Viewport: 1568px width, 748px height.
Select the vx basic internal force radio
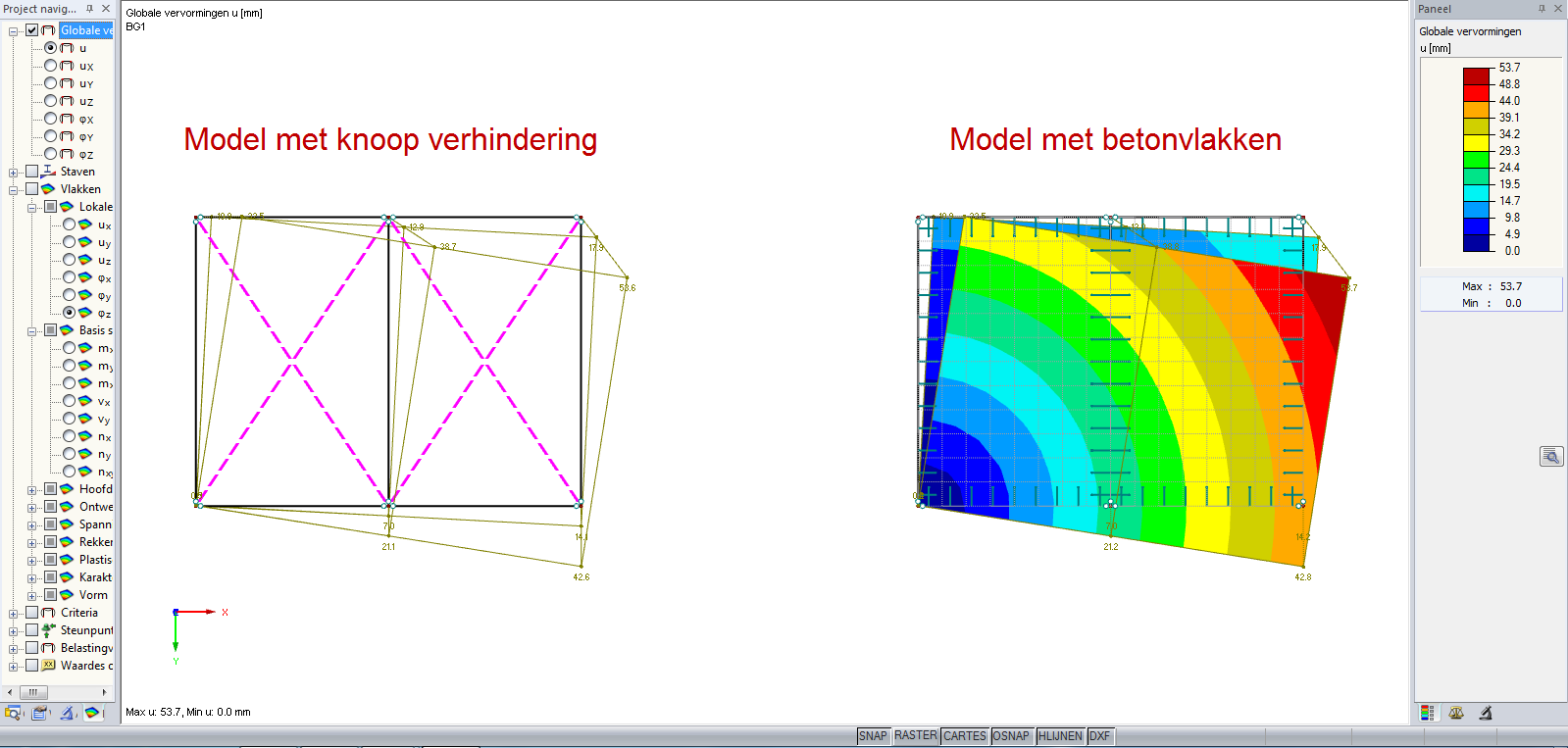click(69, 401)
